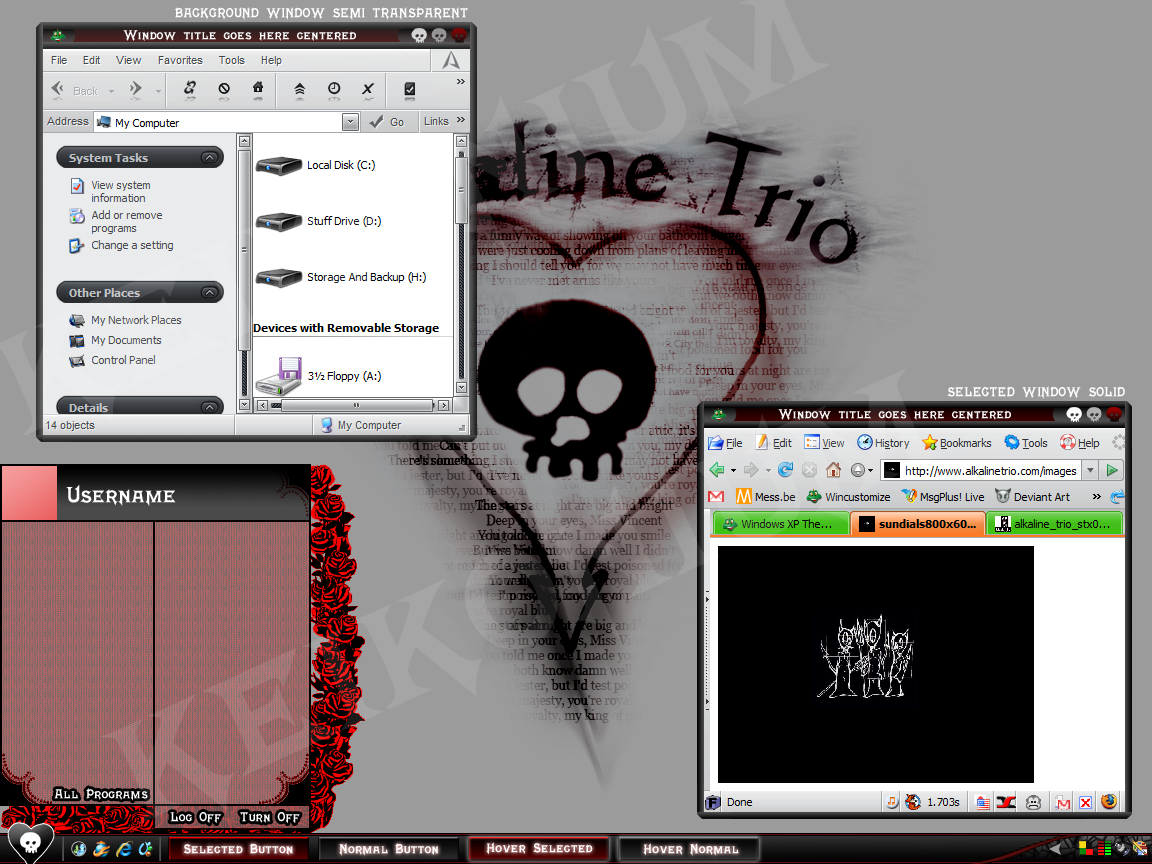The height and width of the screenshot is (864, 1152).
Task: Click the music note icon in browser status bar
Action: coord(891,802)
